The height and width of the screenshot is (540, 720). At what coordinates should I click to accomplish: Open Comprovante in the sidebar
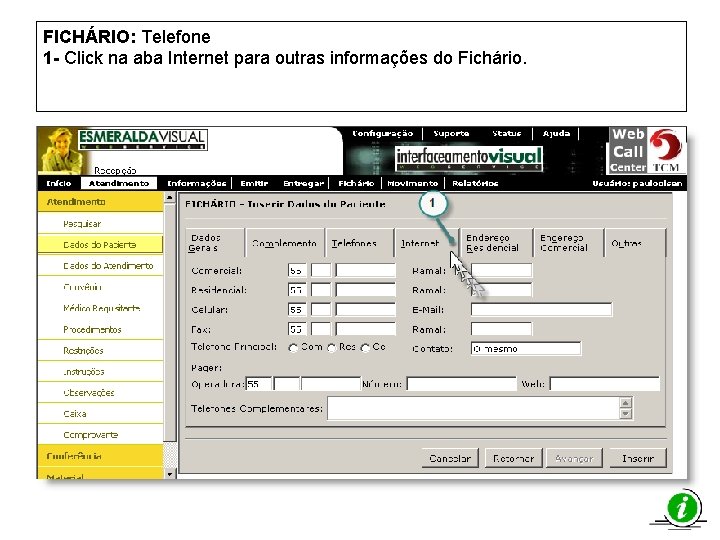coord(100,435)
